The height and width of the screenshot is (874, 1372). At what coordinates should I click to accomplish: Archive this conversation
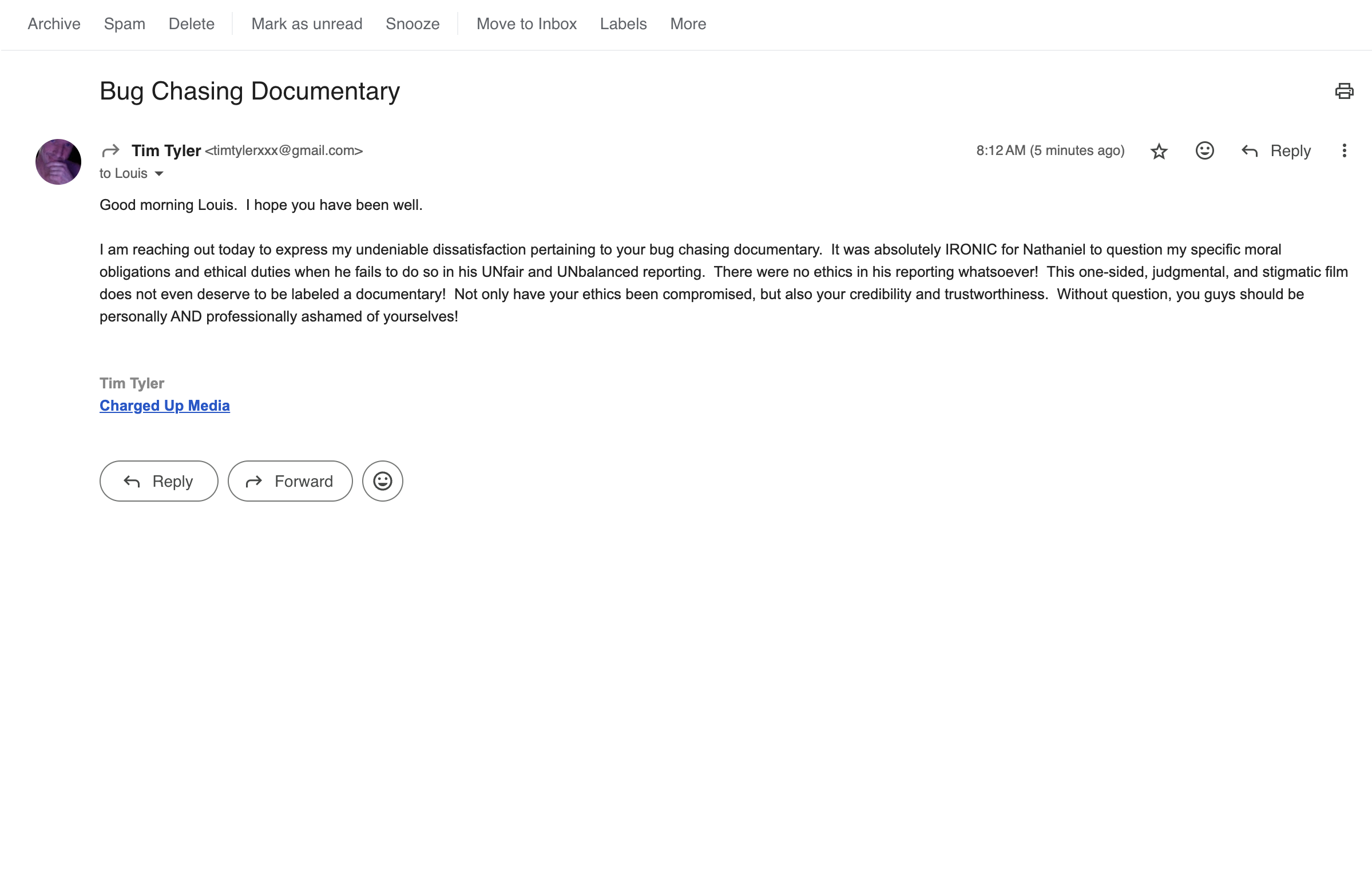[54, 24]
